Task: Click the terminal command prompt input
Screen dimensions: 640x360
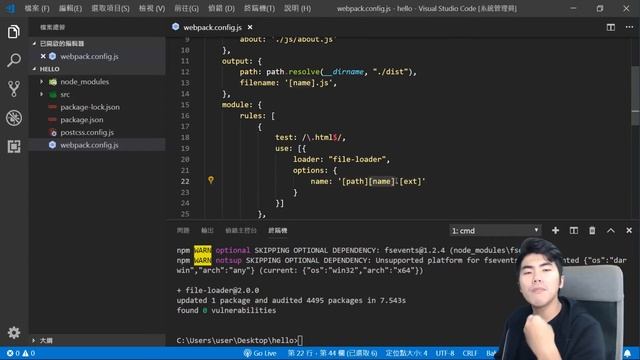Action: pos(301,340)
